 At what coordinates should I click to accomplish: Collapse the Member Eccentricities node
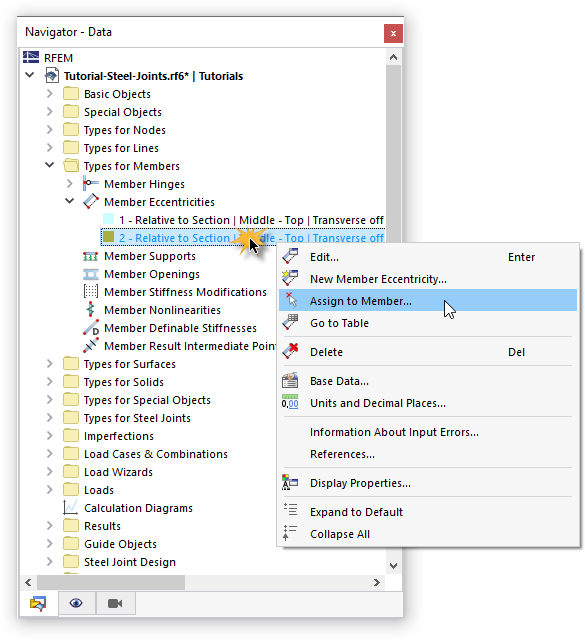pos(69,201)
